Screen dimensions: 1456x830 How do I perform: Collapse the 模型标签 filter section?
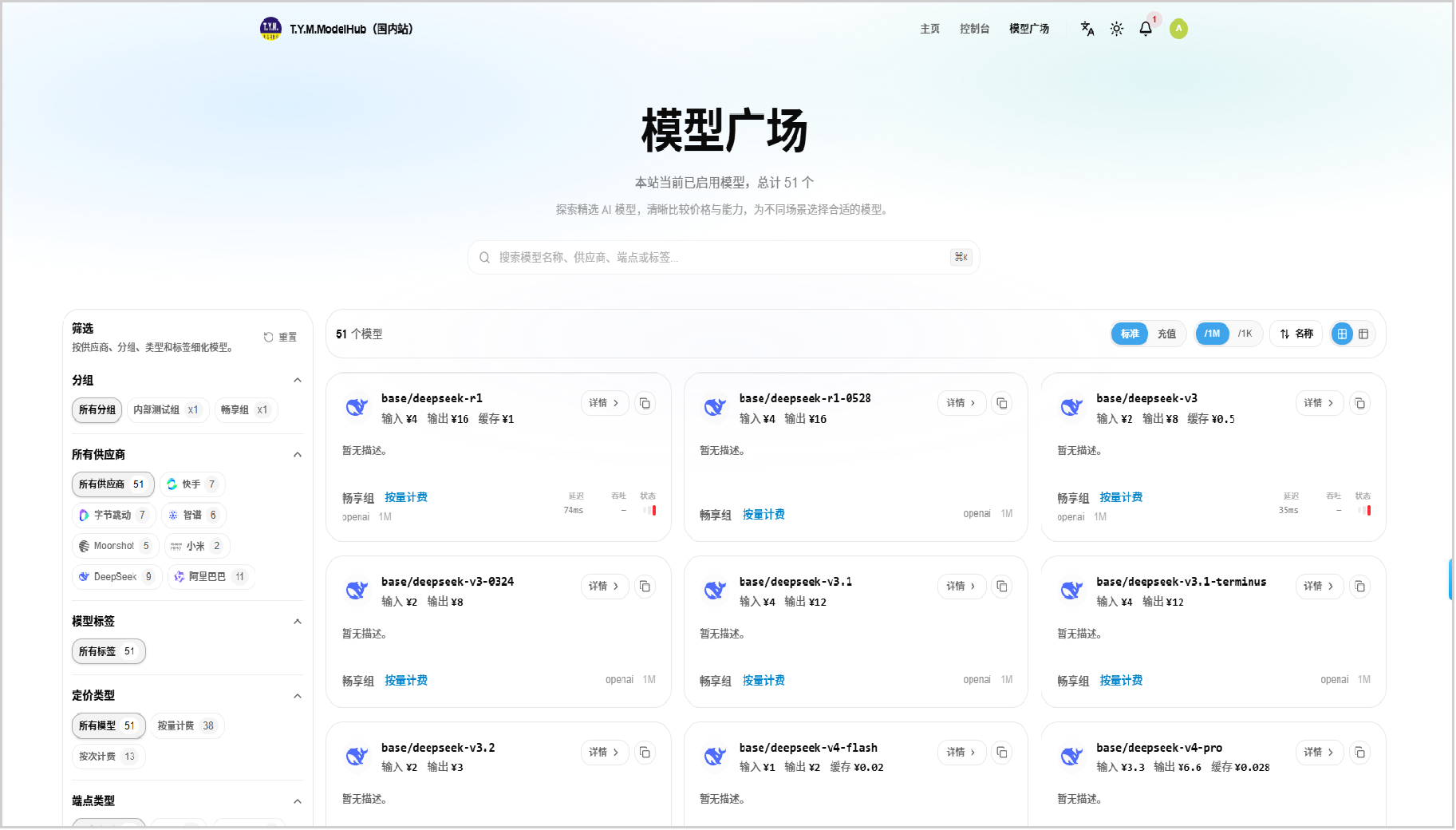point(298,622)
